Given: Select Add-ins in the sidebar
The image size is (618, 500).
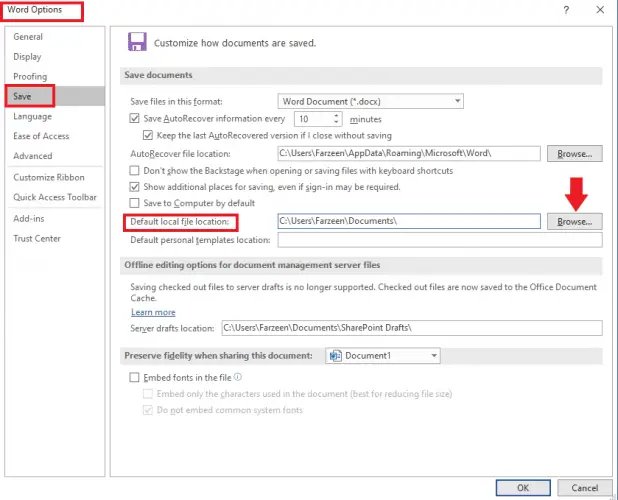Looking at the screenshot, I should click(29, 218).
